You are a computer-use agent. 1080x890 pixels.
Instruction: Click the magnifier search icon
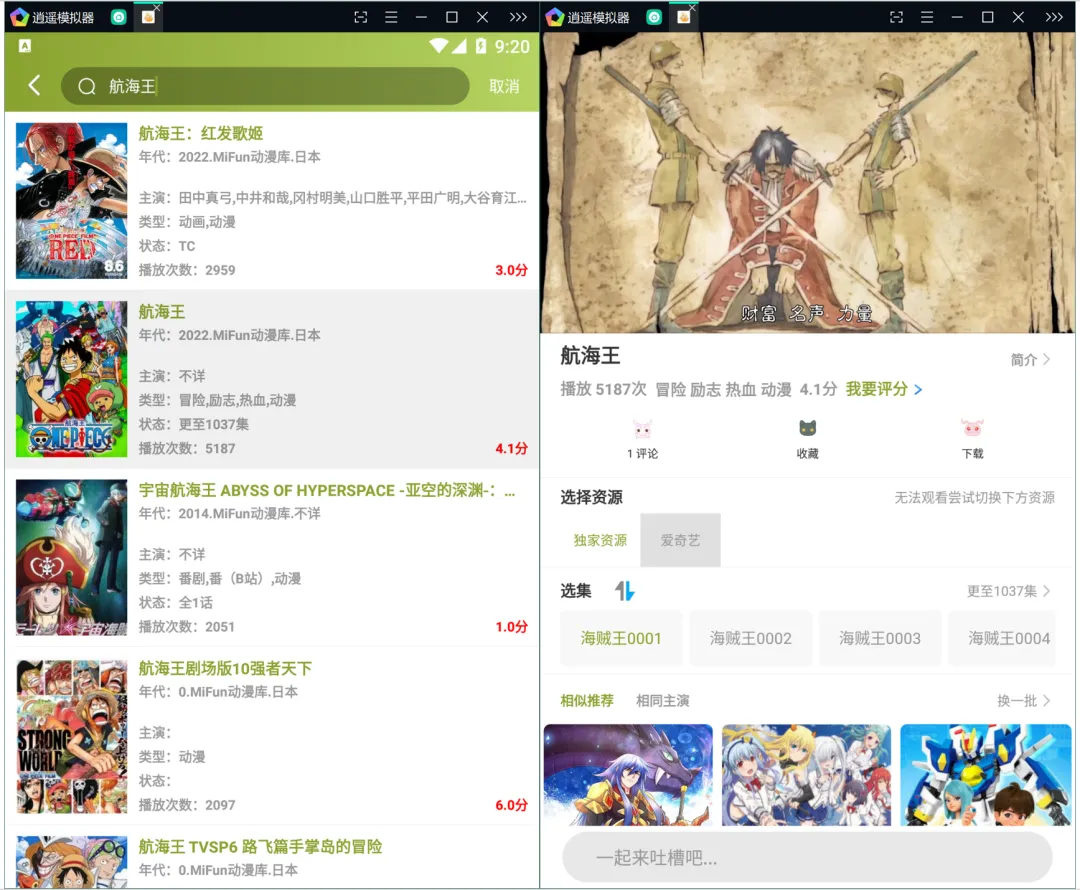[87, 86]
